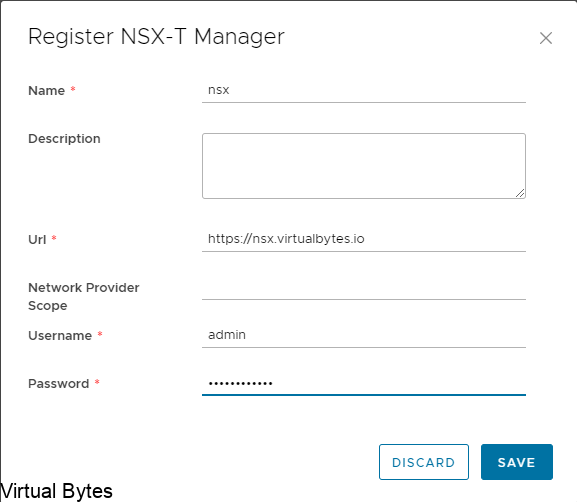The image size is (577, 502).
Task: Click the Network Provider Scope label
Action: coord(84,296)
